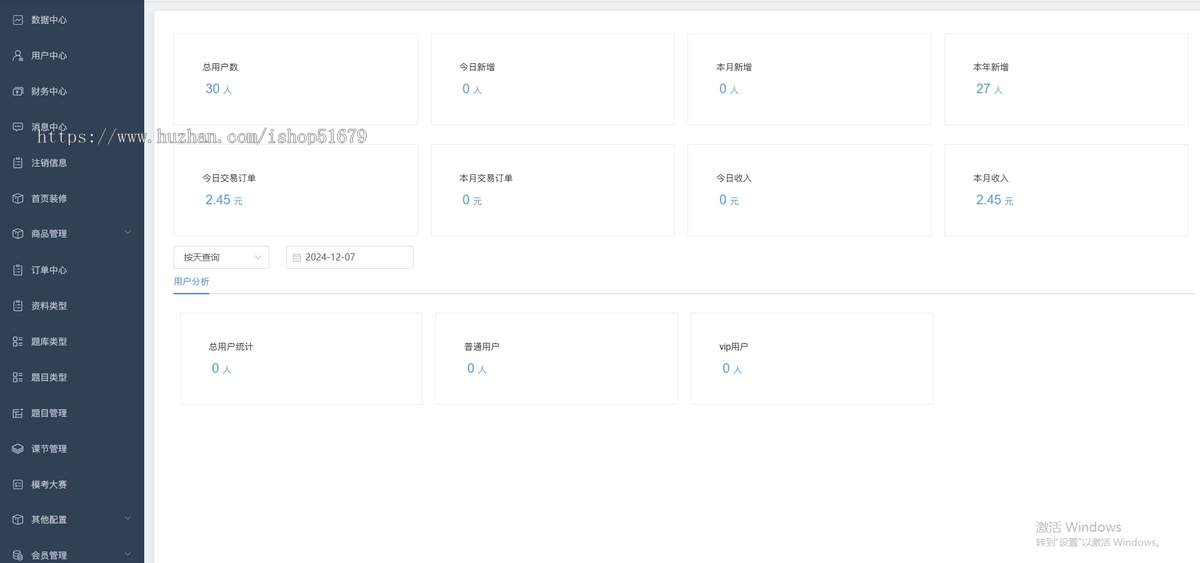
Task: Click the 总用户统计 card label
Action: point(231,347)
